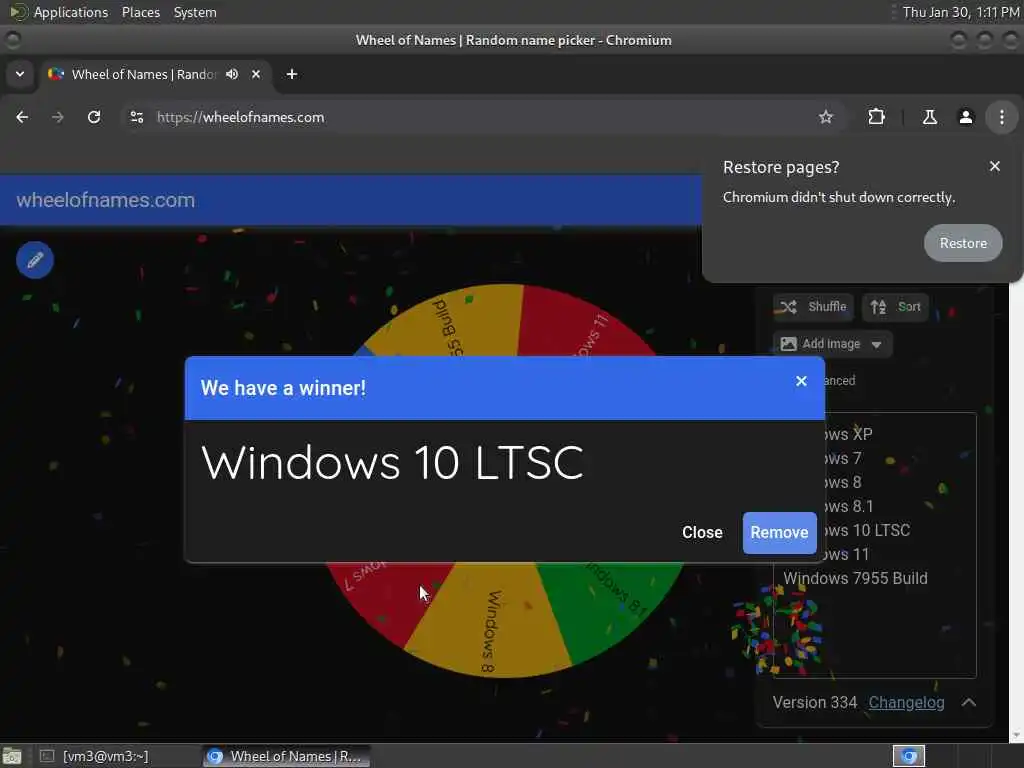Click the XP entry in entries list

(x=848, y=434)
